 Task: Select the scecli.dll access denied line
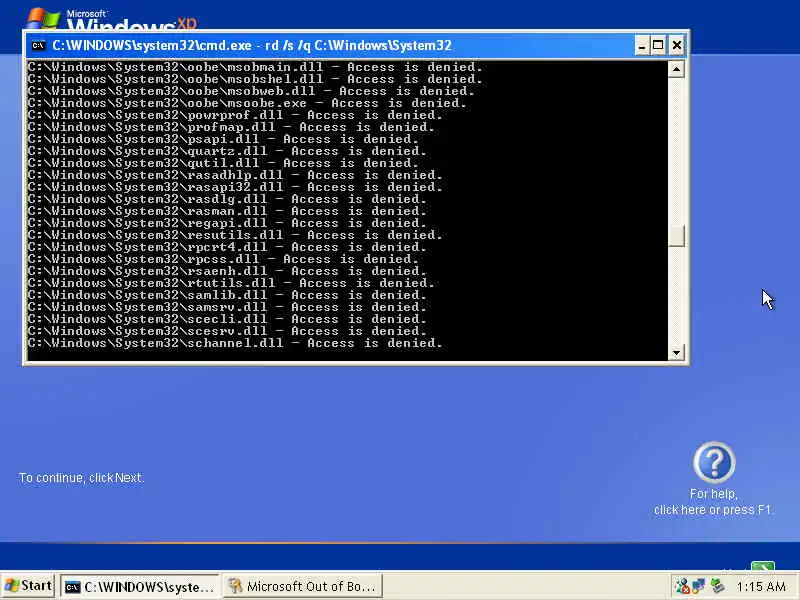227,319
